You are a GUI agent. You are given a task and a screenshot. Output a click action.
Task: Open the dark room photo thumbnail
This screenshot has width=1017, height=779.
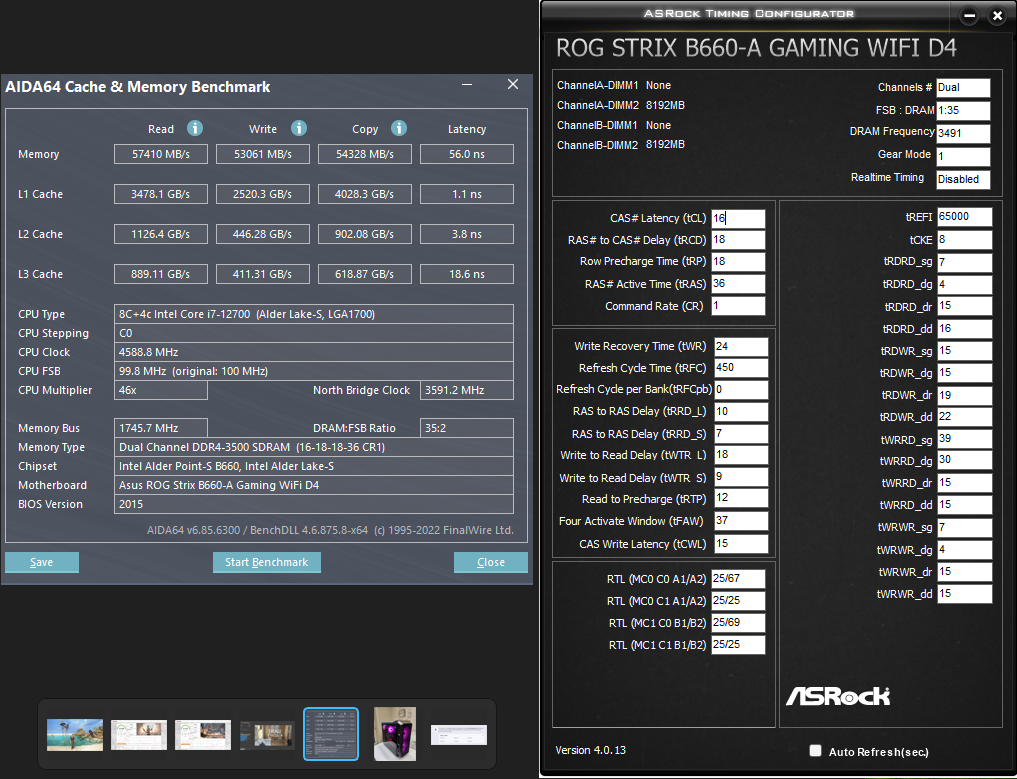[267, 735]
